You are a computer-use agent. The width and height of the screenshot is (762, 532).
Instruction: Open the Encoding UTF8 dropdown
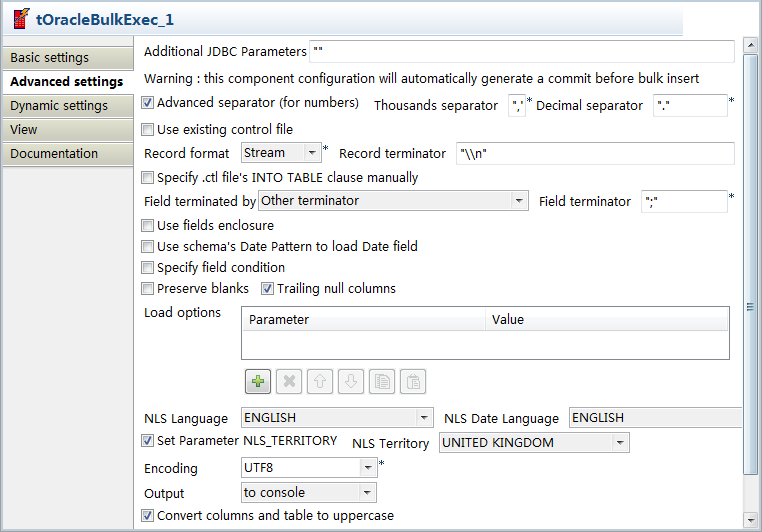click(368, 468)
